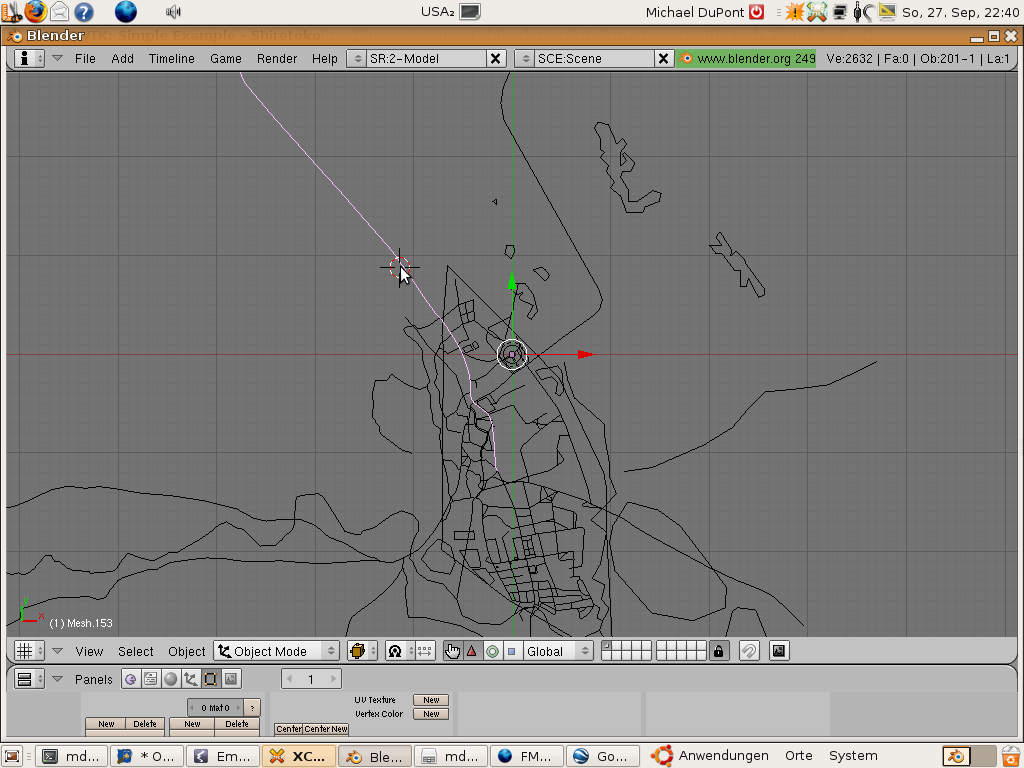Click the Blender logo next to www.blender.org
The height and width of the screenshot is (768, 1024).
point(686,59)
